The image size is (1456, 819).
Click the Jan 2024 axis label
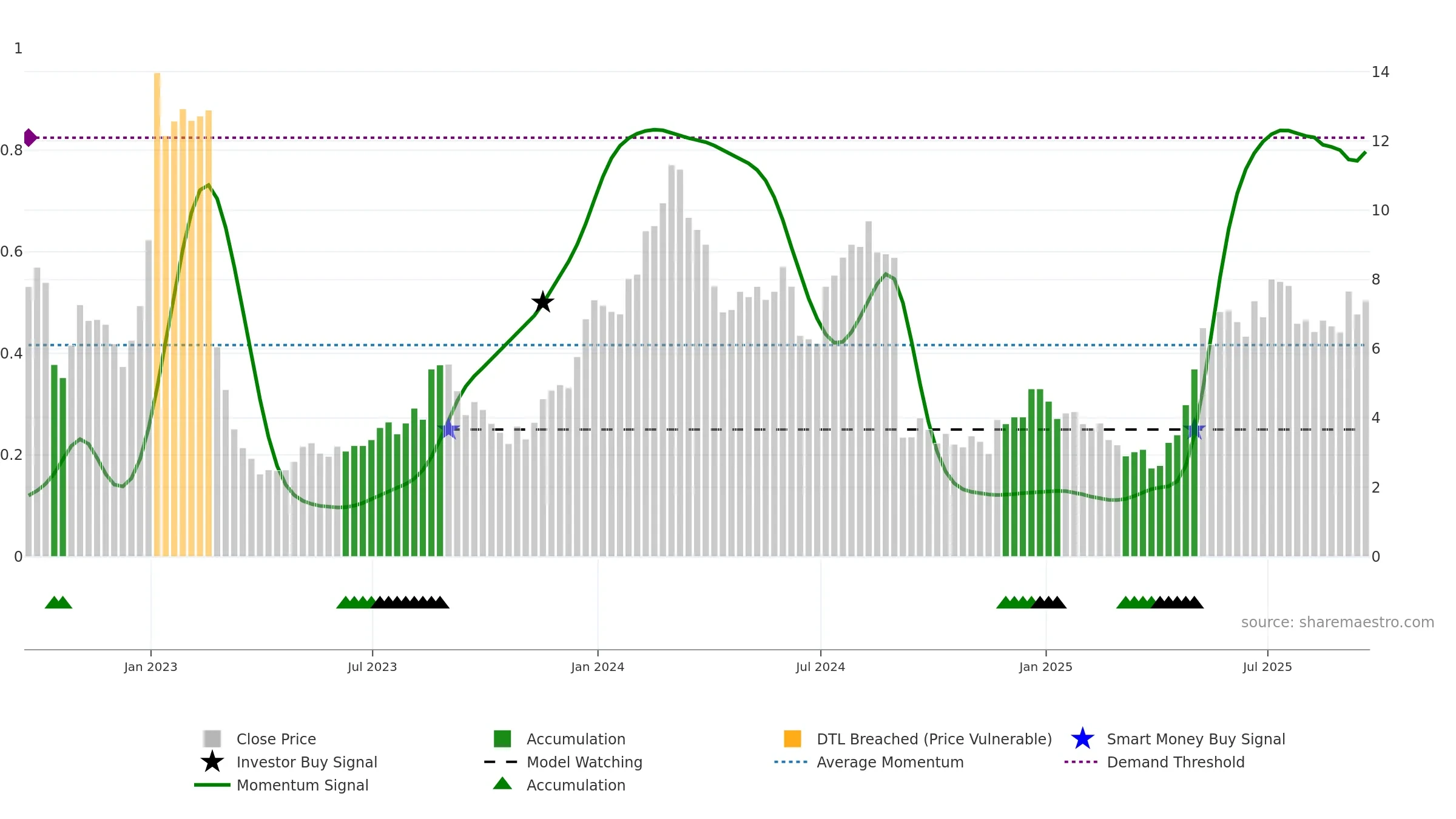click(598, 667)
